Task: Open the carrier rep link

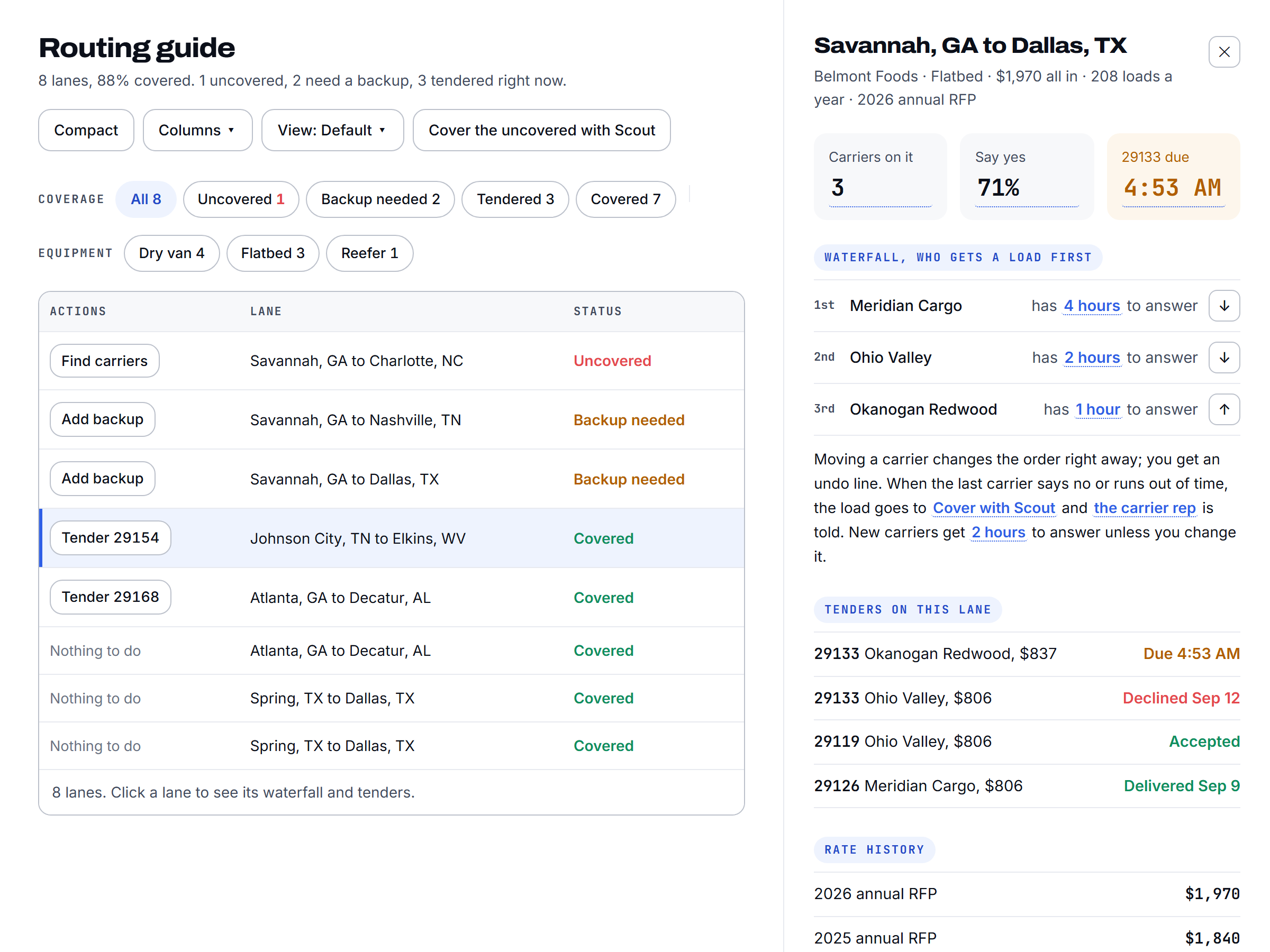Action: point(1145,508)
